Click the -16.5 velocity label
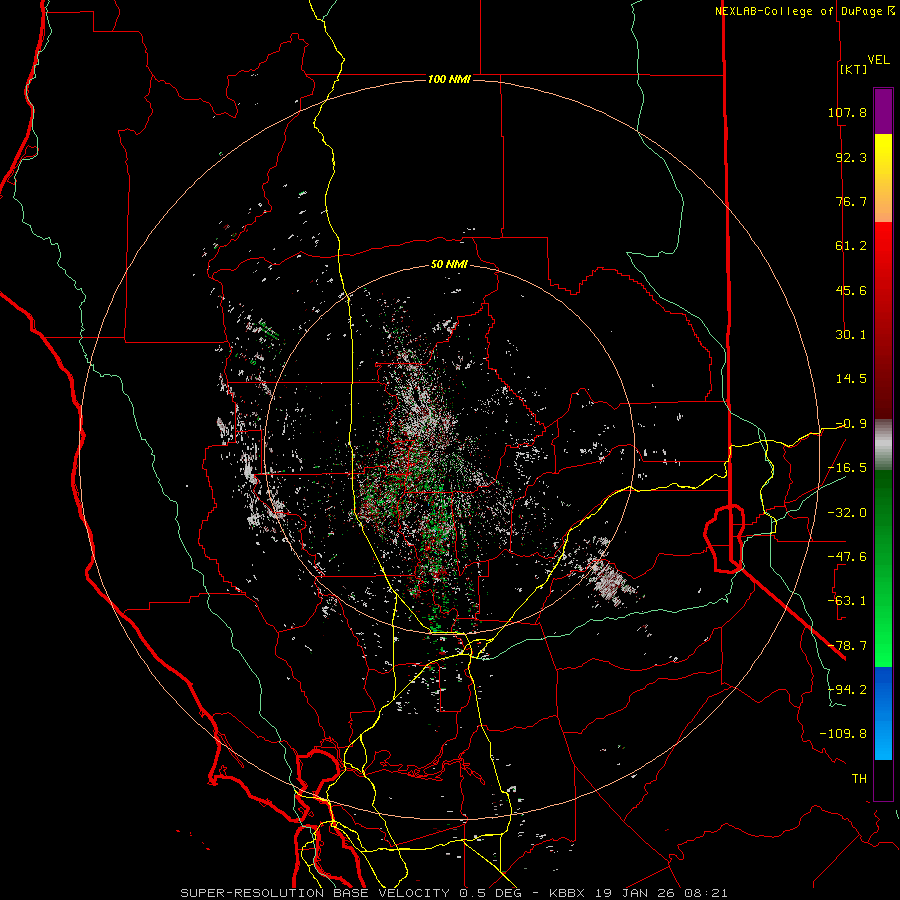Viewport: 900px width, 900px height. tap(847, 468)
